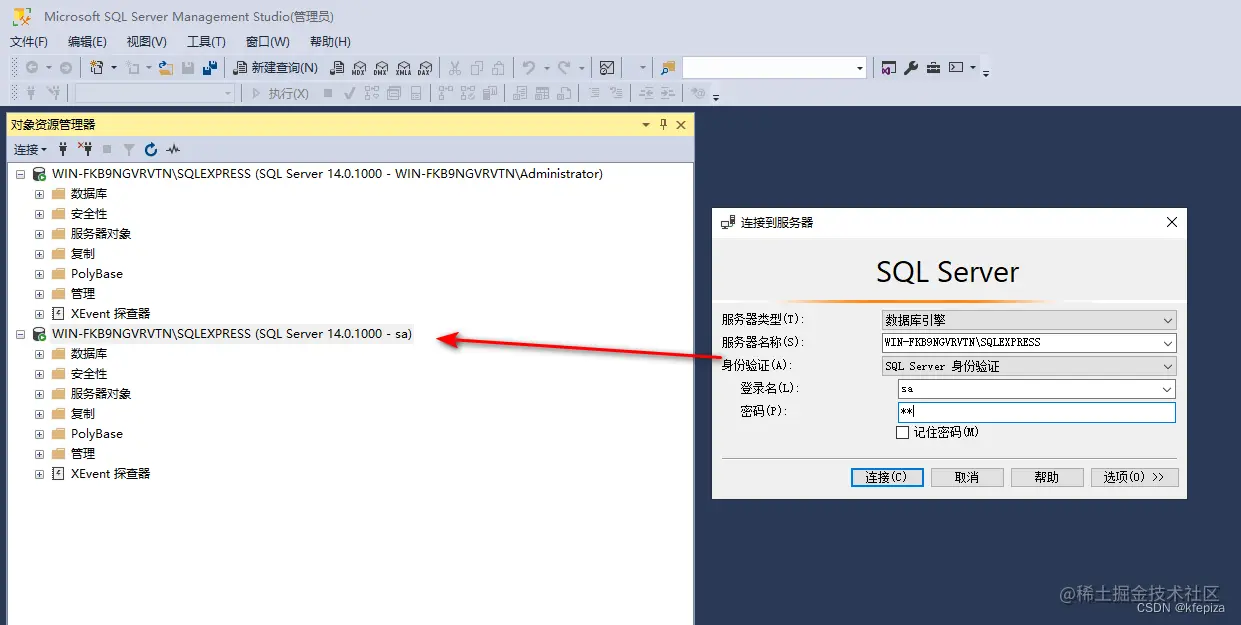Open the 视图(V) menu

tap(147, 42)
